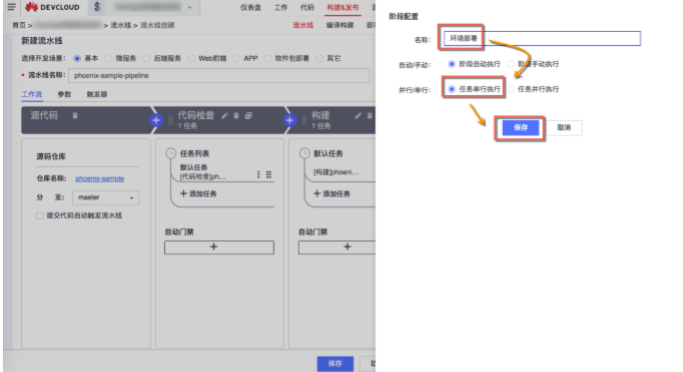This screenshot has height=372, width=683.
Task: Go to 流水线 in the breadcrumb
Action: [121, 25]
